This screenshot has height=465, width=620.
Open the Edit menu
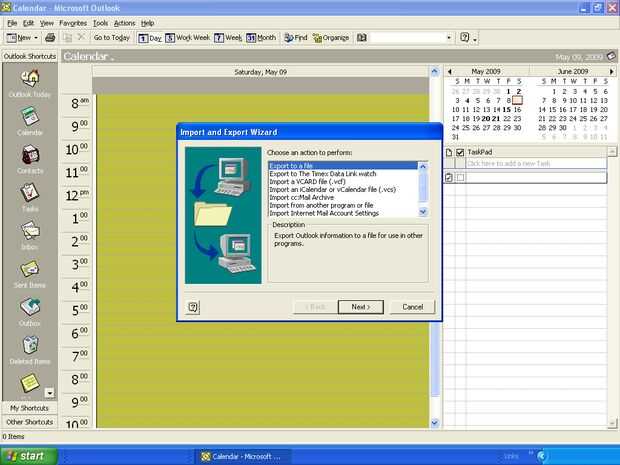(28, 23)
